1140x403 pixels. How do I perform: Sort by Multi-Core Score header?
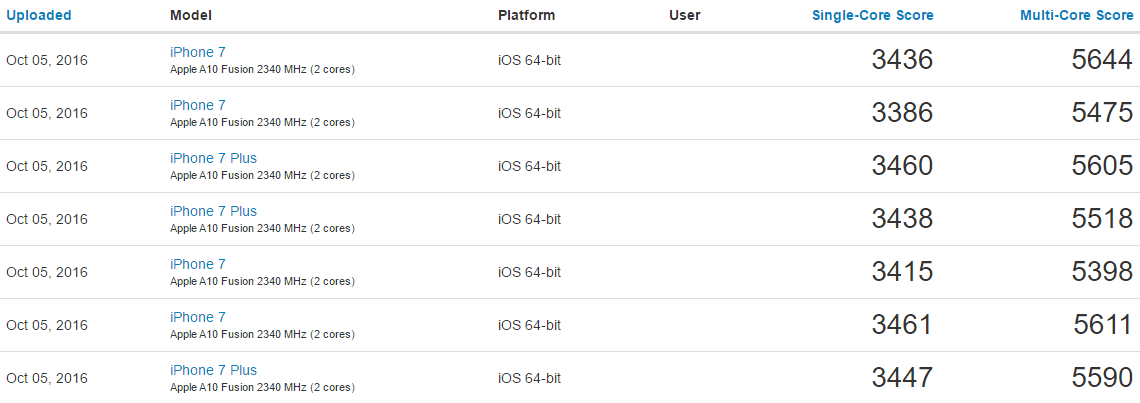[x=1076, y=16]
